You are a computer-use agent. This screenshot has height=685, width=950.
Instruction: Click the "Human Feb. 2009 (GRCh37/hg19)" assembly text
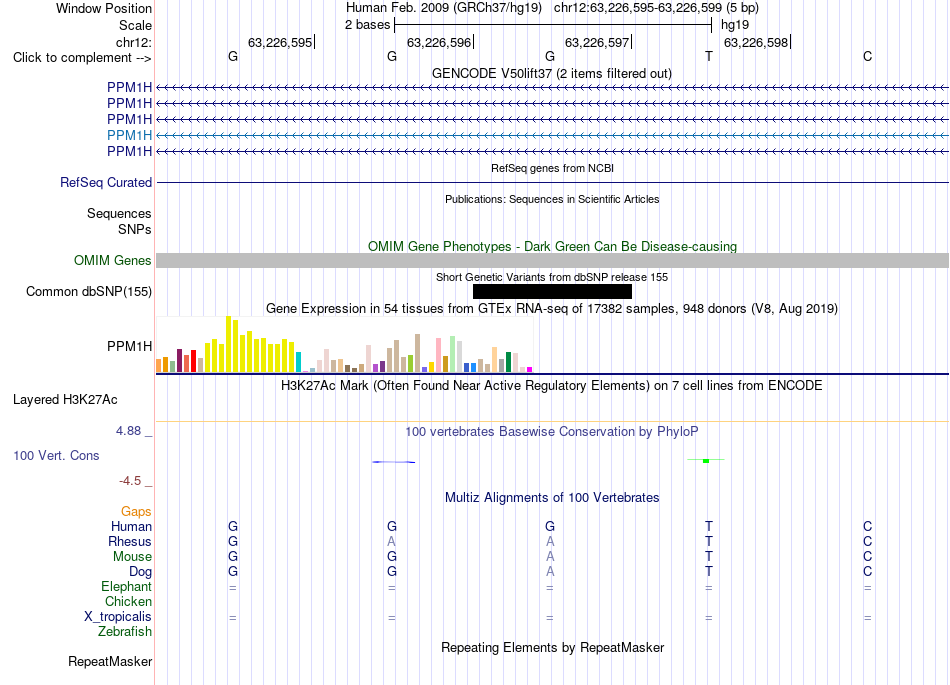click(x=446, y=8)
